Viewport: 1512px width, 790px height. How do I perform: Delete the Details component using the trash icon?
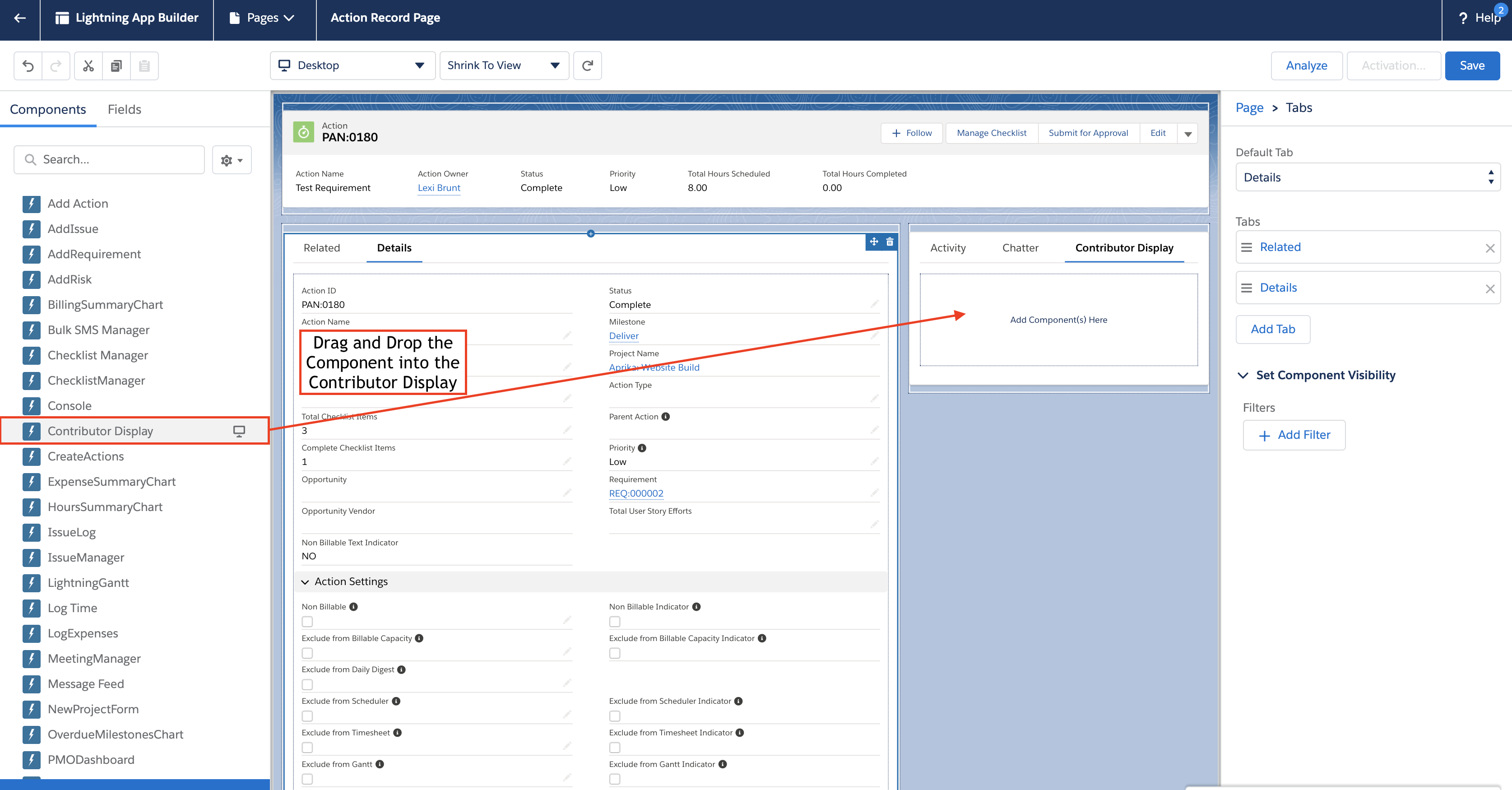coord(890,242)
